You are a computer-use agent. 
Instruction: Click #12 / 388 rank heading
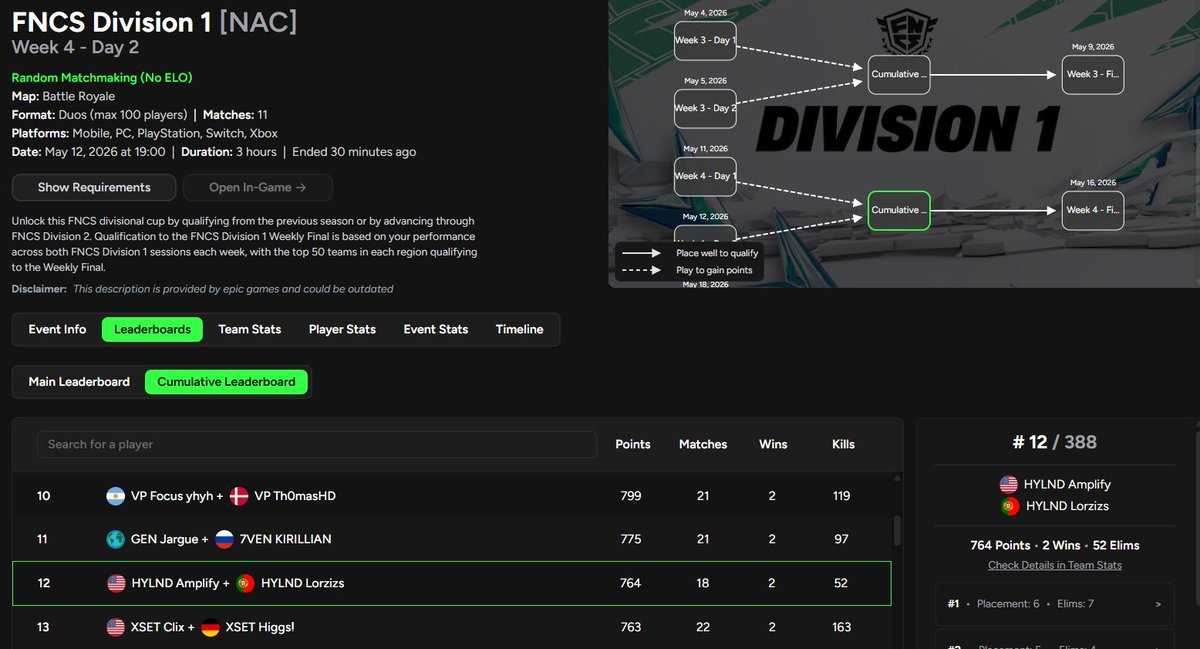(1055, 442)
